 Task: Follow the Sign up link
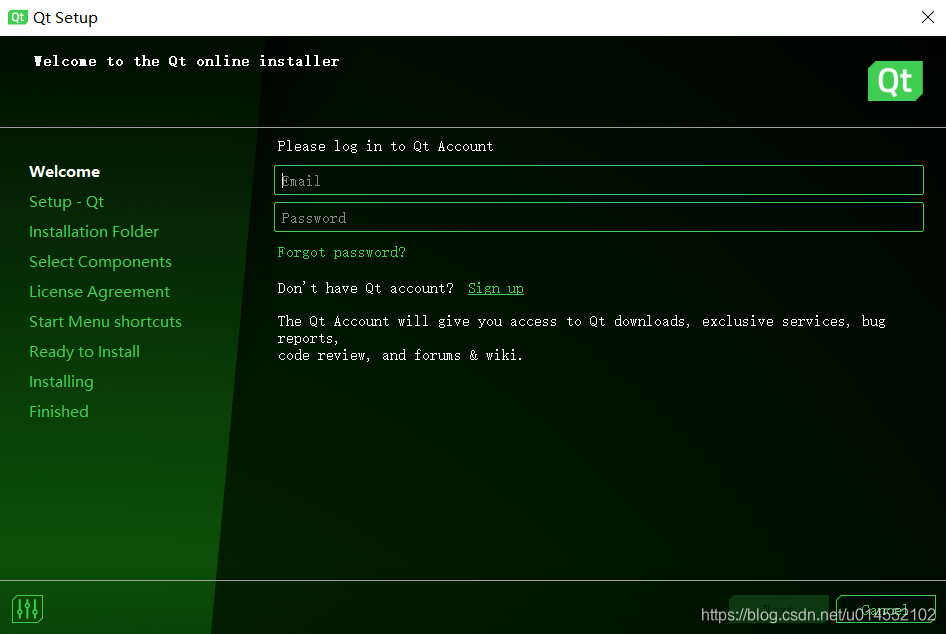496,288
